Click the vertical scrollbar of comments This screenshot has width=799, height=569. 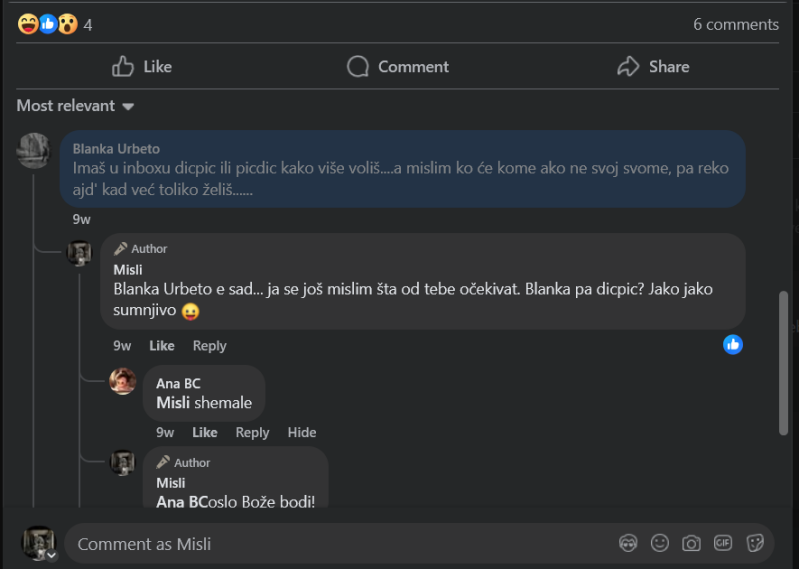coord(784,363)
